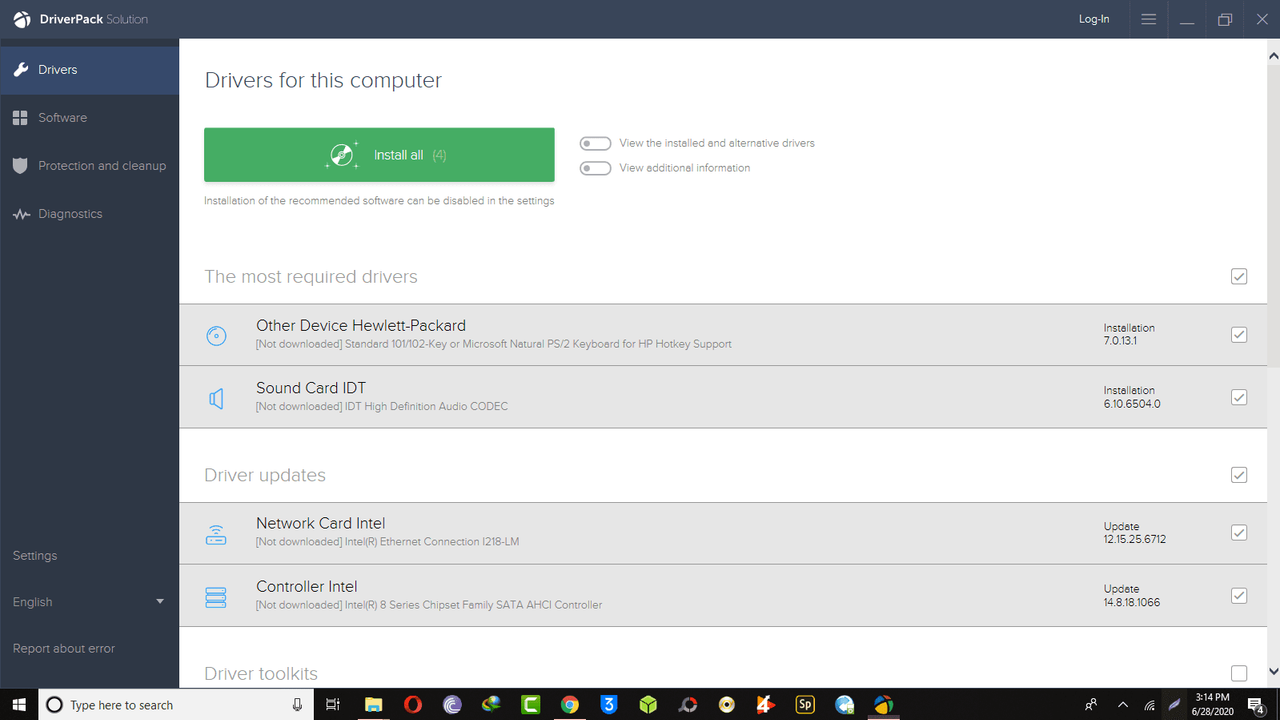The width and height of the screenshot is (1280, 720).
Task: Open the notification center icon
Action: coord(1256,705)
